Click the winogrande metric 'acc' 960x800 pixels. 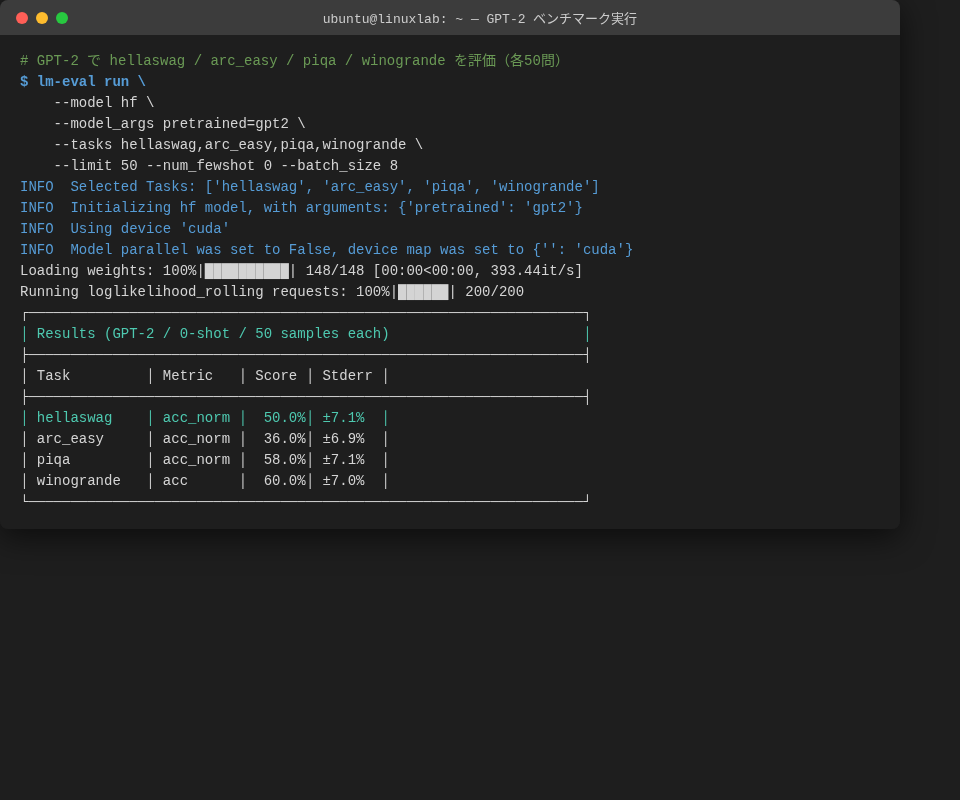(x=175, y=481)
